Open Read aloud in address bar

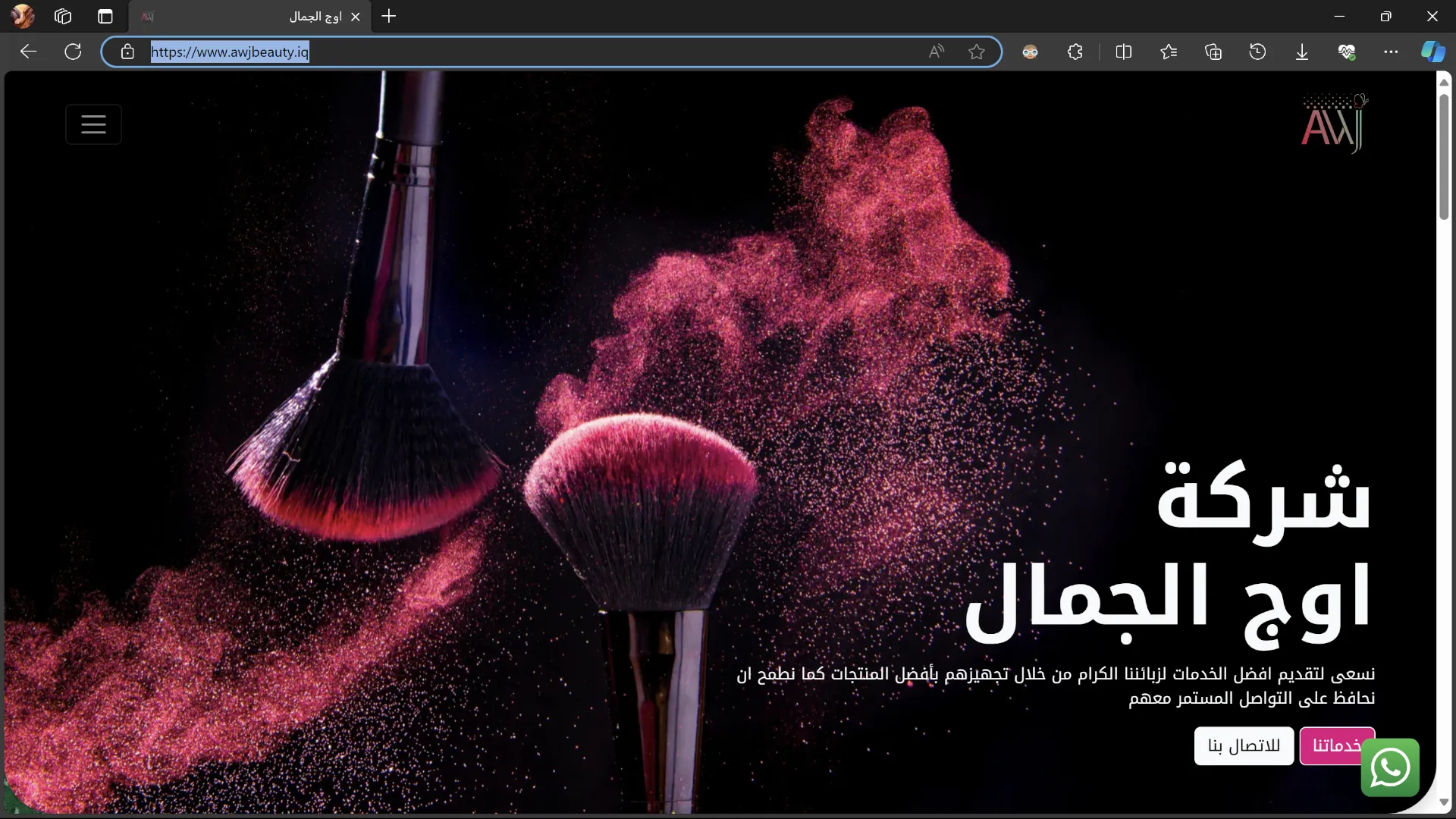point(936,52)
